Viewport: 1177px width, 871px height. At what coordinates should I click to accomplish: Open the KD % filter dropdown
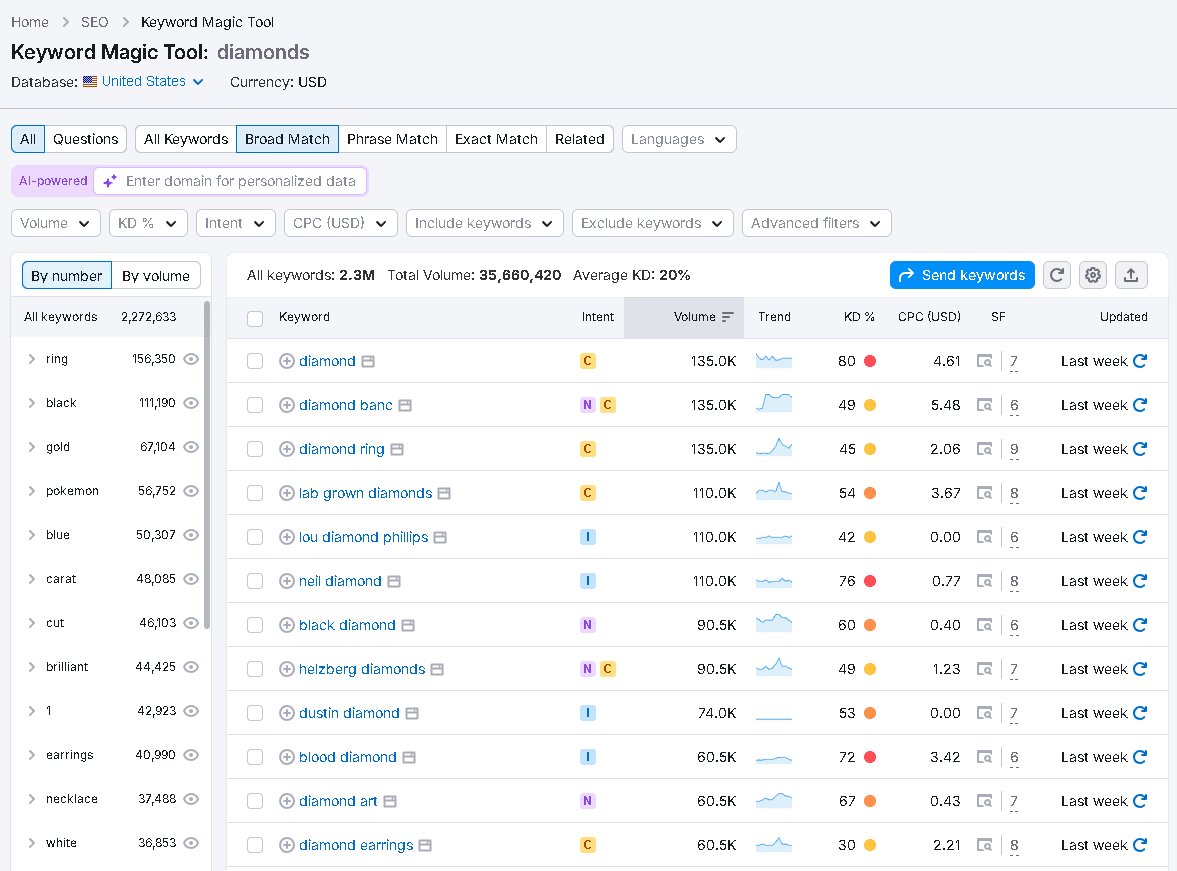click(148, 223)
